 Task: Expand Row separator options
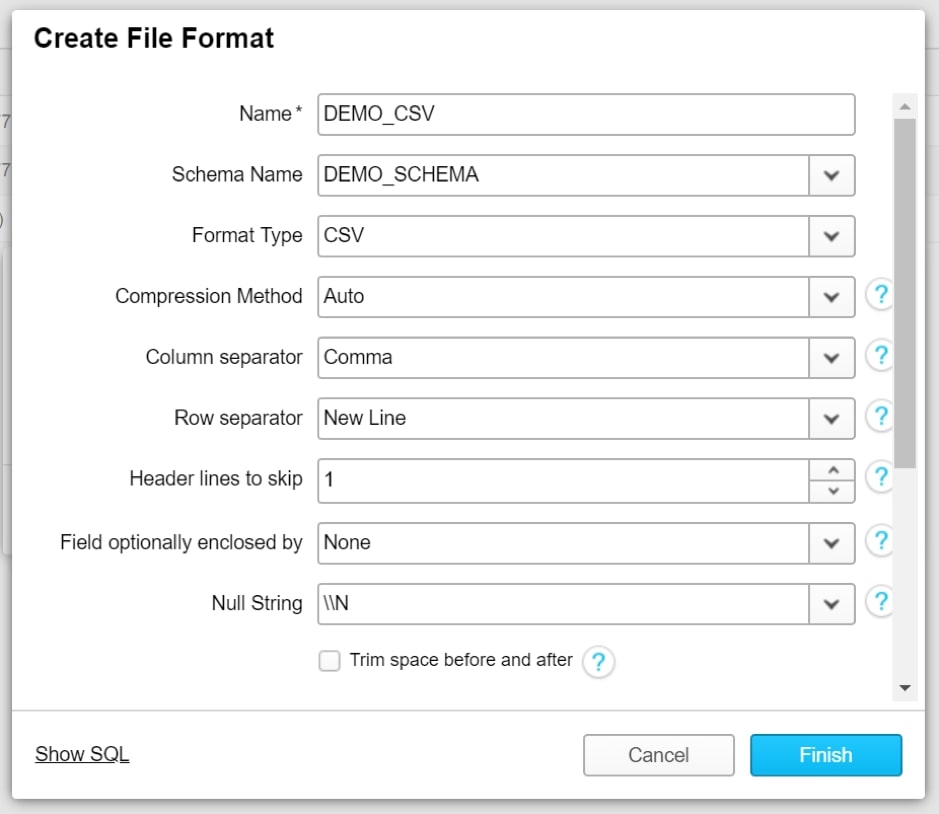(x=831, y=419)
